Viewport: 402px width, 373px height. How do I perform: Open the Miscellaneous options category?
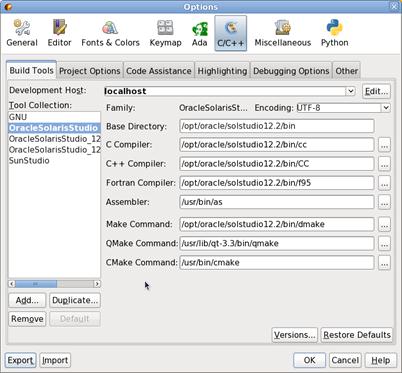283,33
